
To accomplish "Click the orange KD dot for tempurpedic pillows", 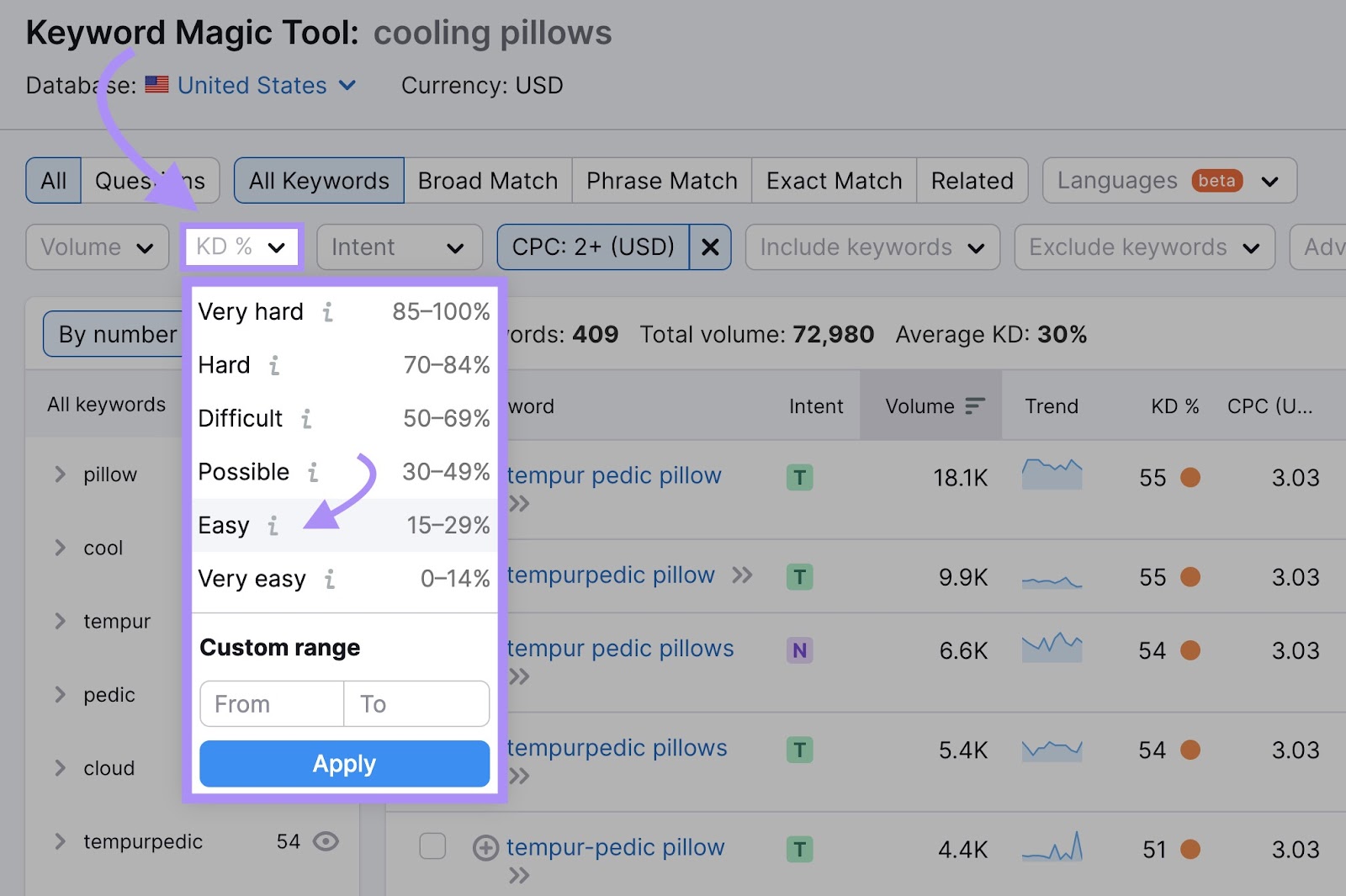I will pyautogui.click(x=1190, y=750).
